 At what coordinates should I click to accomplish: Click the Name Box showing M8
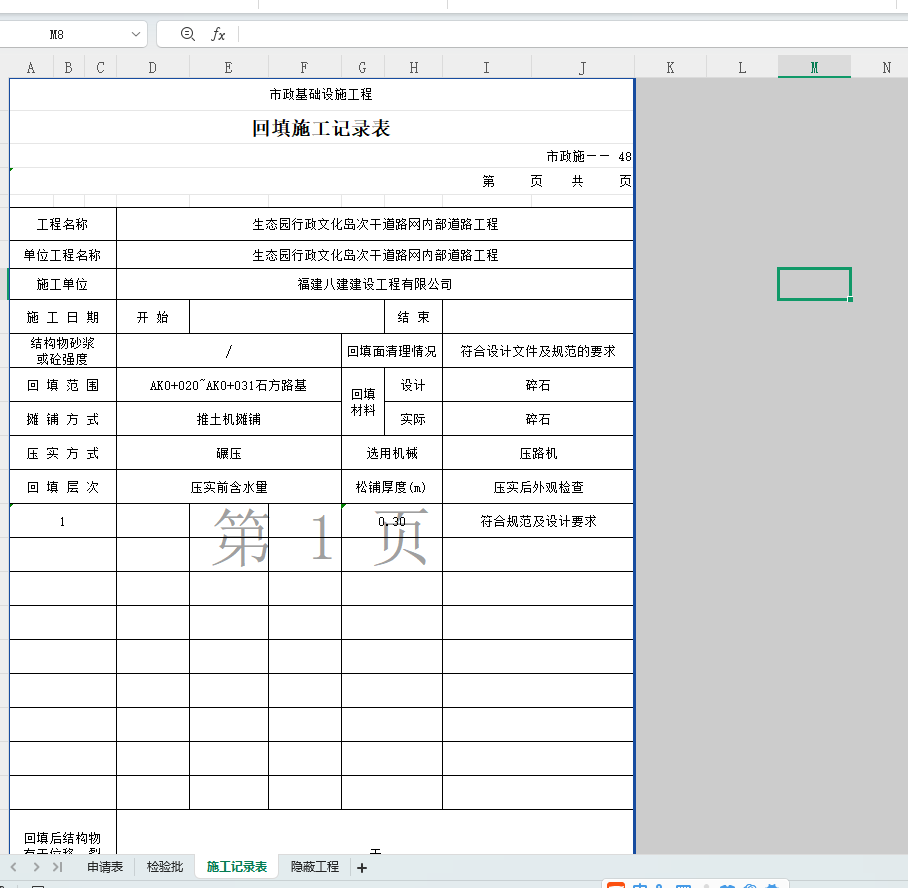pyautogui.click(x=60, y=34)
